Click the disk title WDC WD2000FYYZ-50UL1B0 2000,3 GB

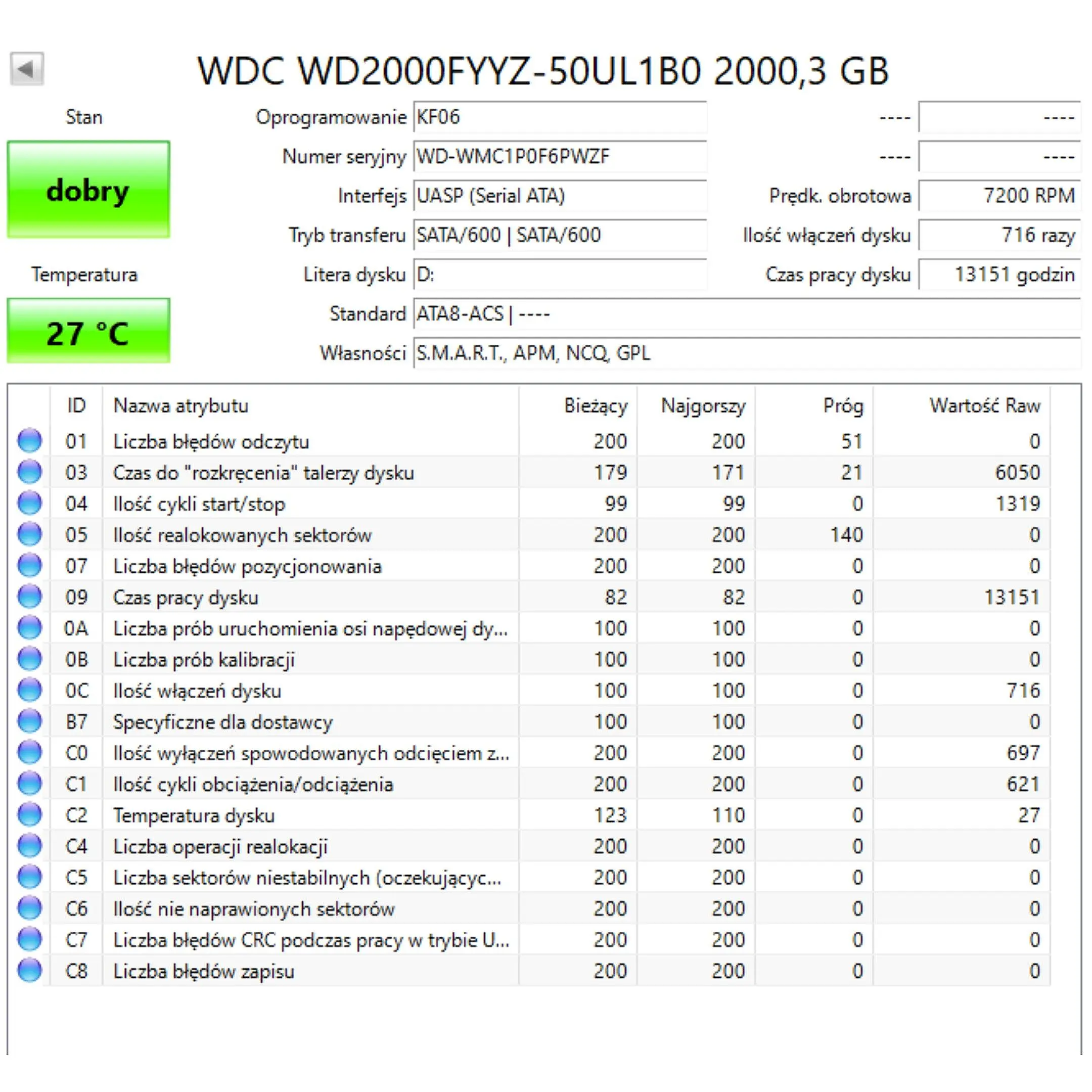543,71
